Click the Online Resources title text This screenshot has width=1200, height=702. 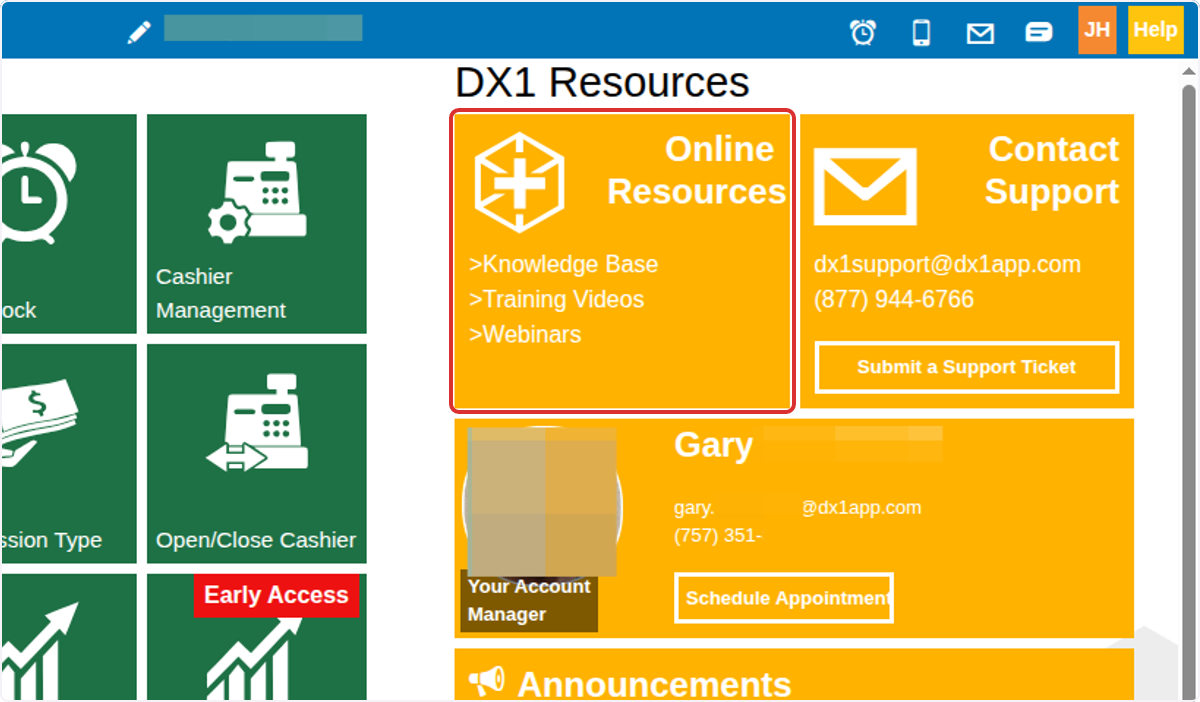pos(697,170)
